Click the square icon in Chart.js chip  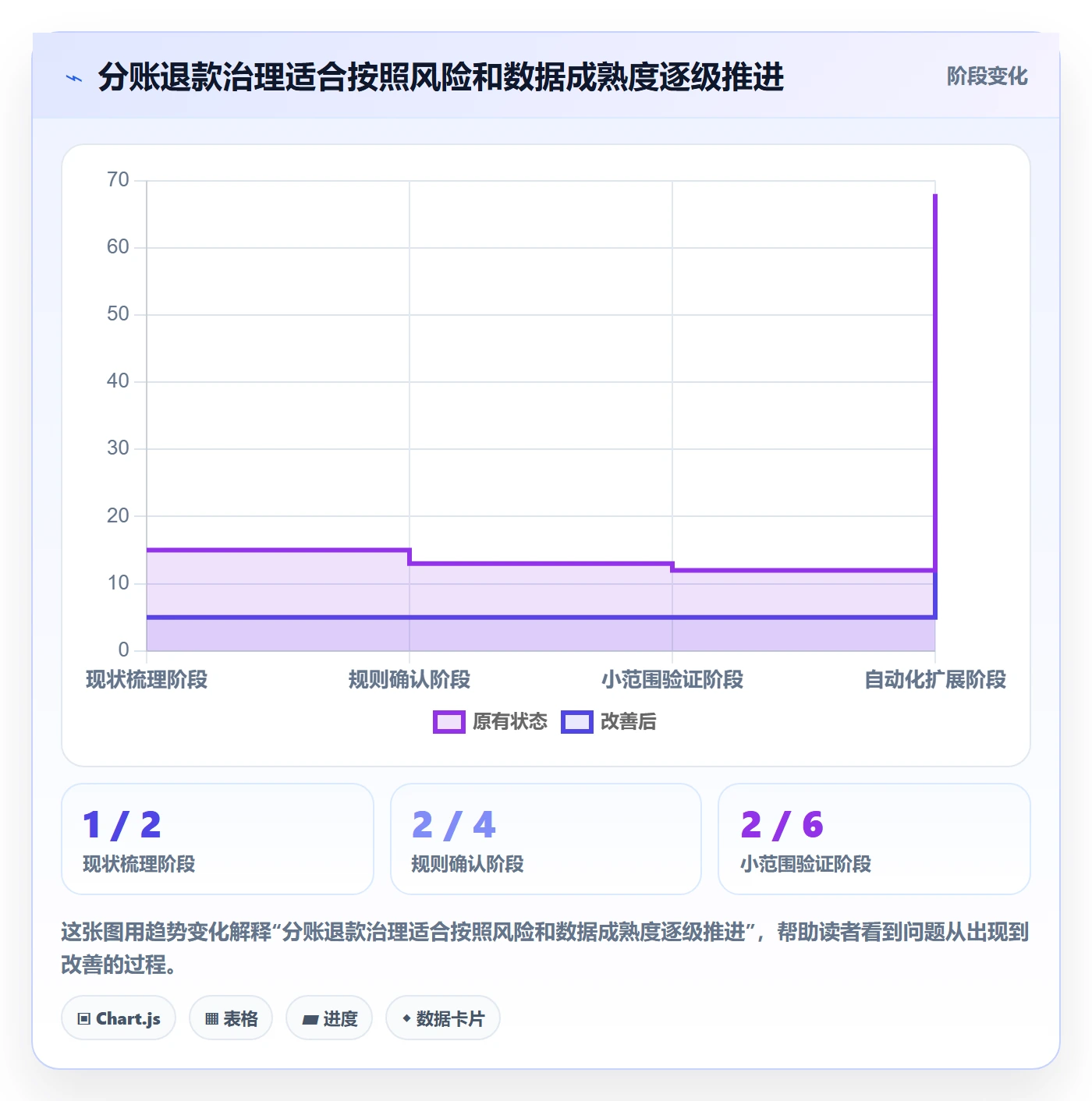click(84, 1019)
